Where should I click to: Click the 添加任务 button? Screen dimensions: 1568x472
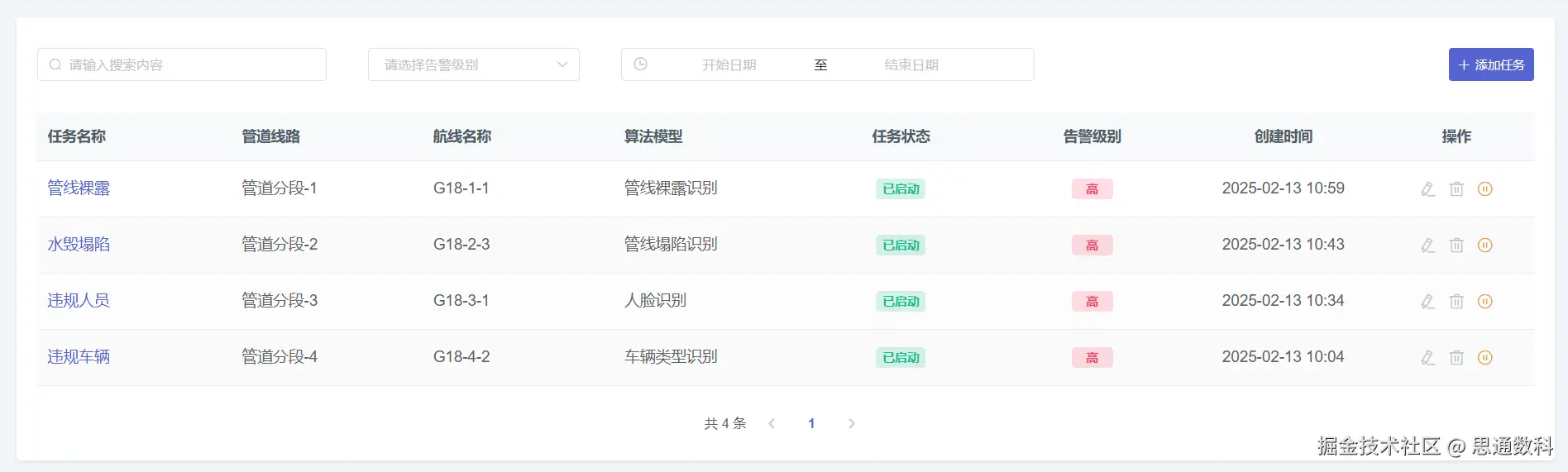coord(1491,64)
